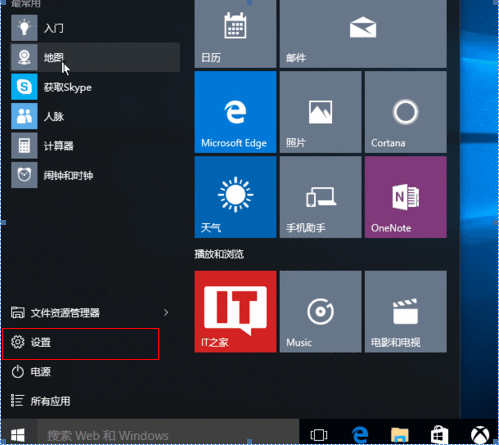
Task: Open the Music tile
Action: click(320, 311)
